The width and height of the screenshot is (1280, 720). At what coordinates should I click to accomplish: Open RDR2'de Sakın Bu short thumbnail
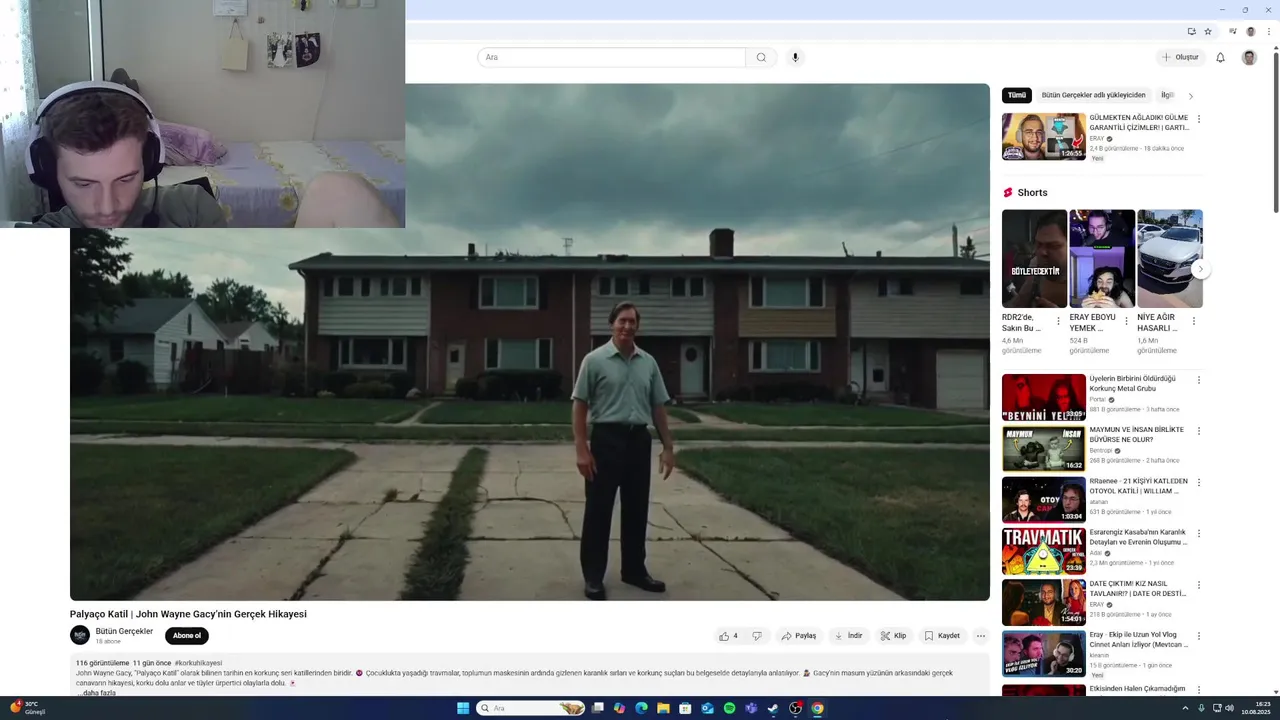point(1034,258)
